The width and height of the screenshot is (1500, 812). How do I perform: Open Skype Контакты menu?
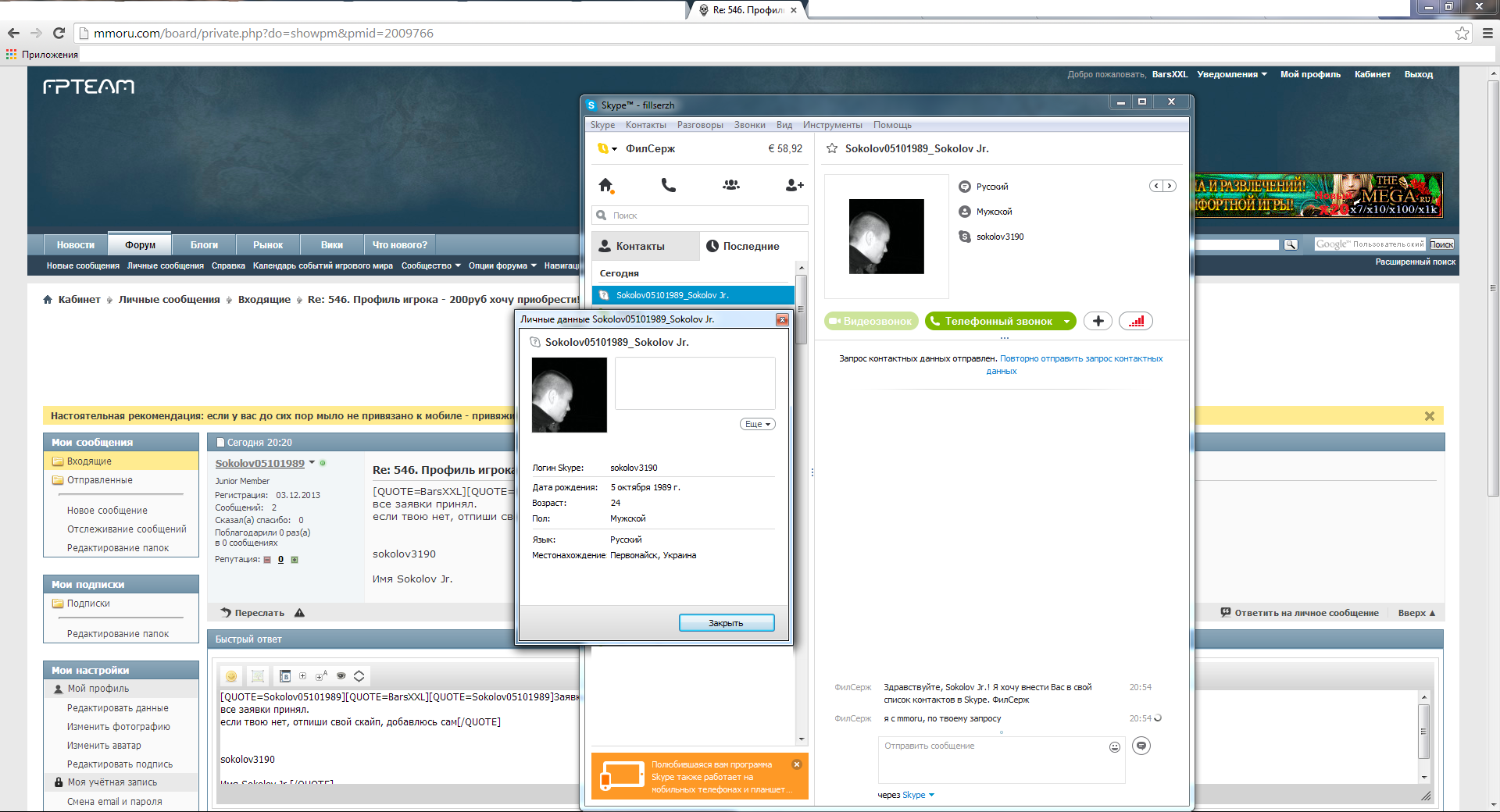[645, 125]
